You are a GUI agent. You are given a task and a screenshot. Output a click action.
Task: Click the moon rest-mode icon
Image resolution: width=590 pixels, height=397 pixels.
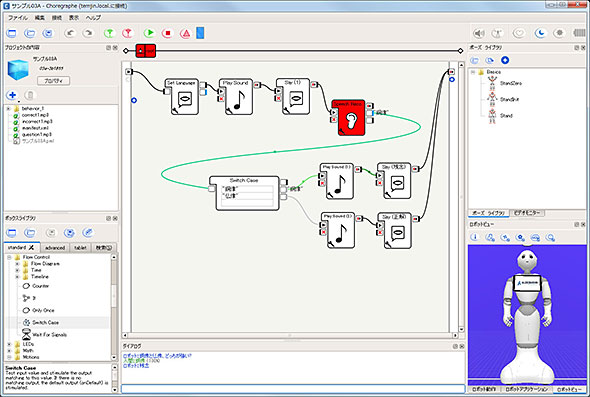point(540,33)
